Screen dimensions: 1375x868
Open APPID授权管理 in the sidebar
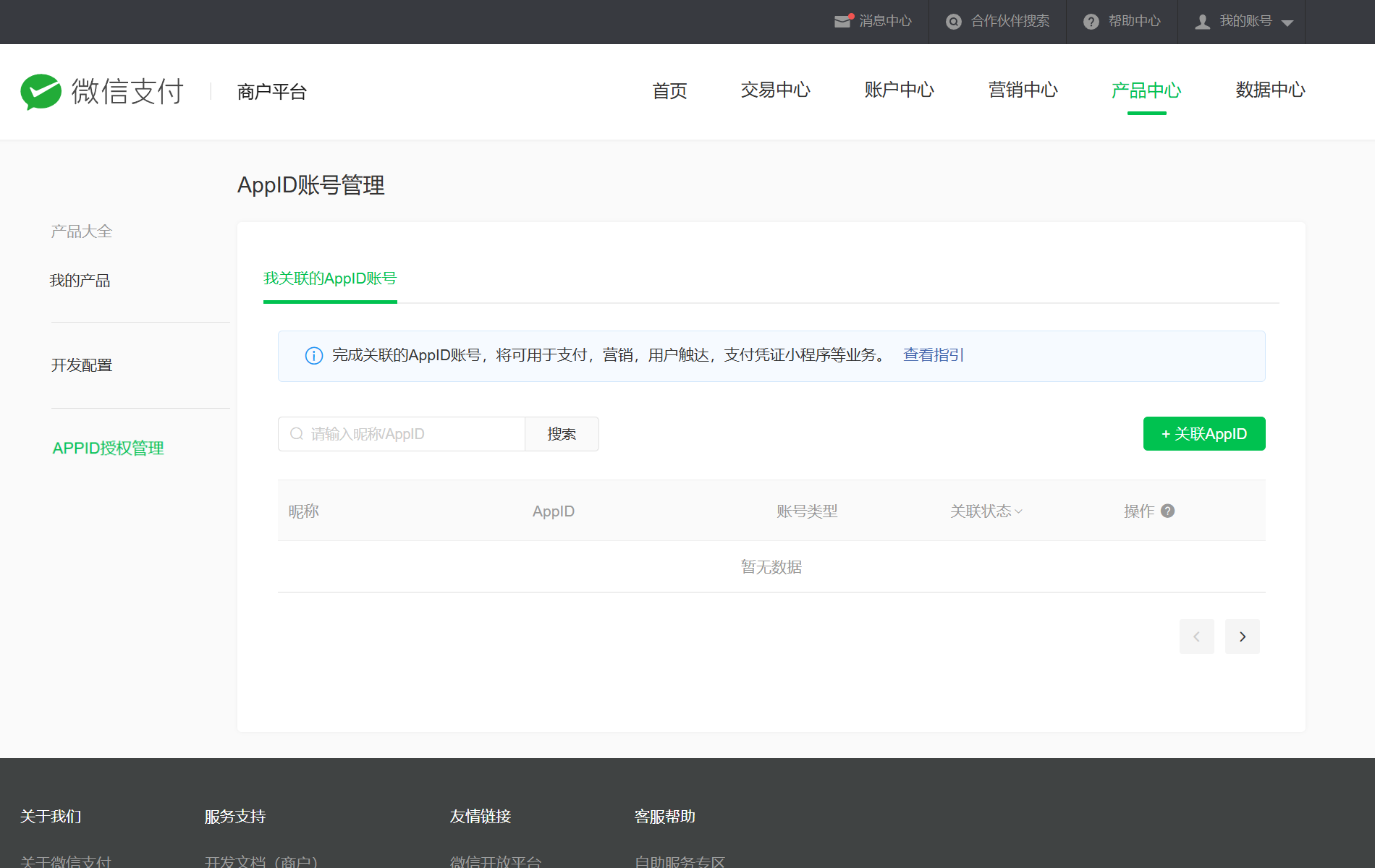click(109, 448)
